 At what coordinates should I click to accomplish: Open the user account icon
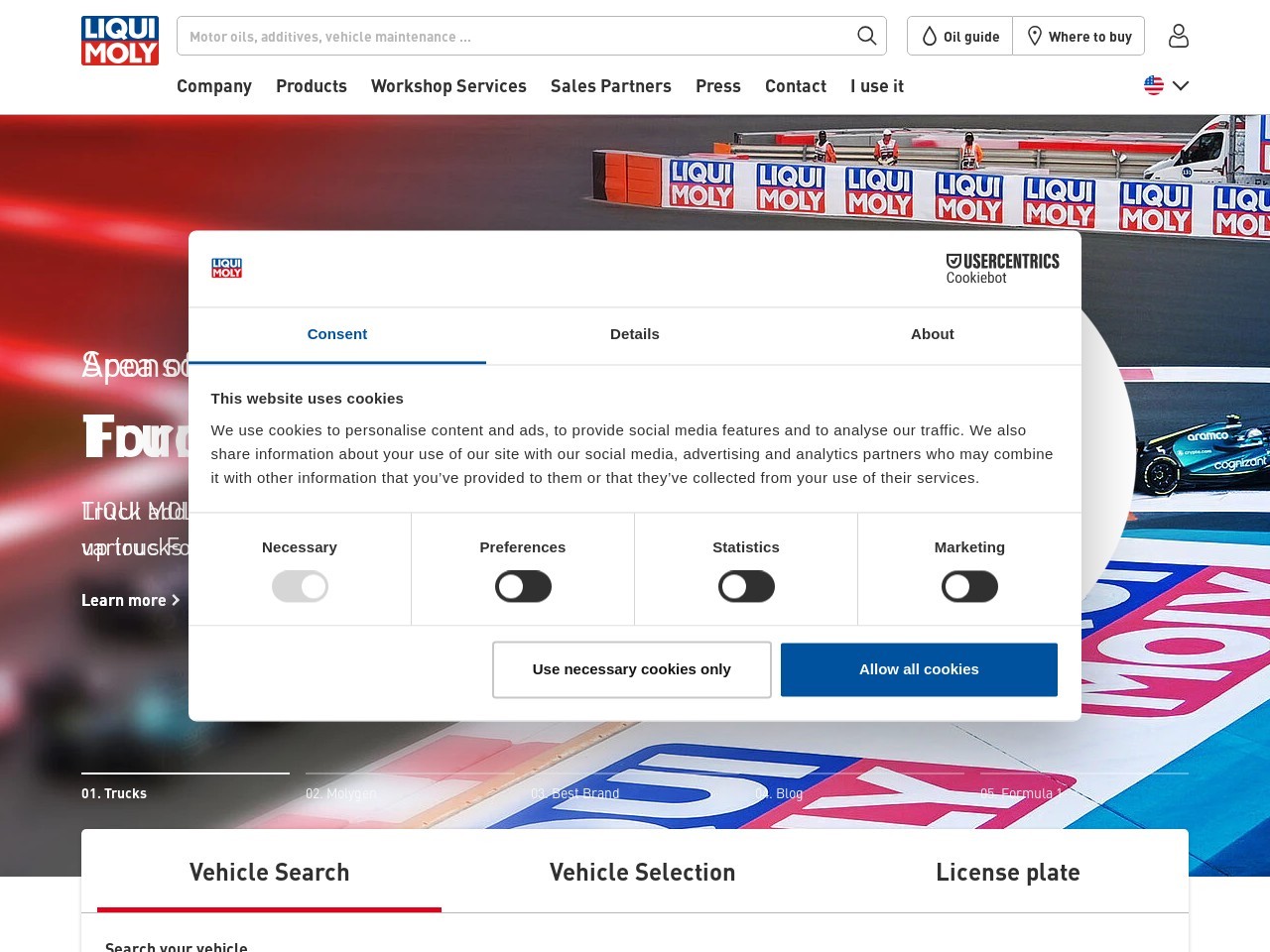[1178, 36]
